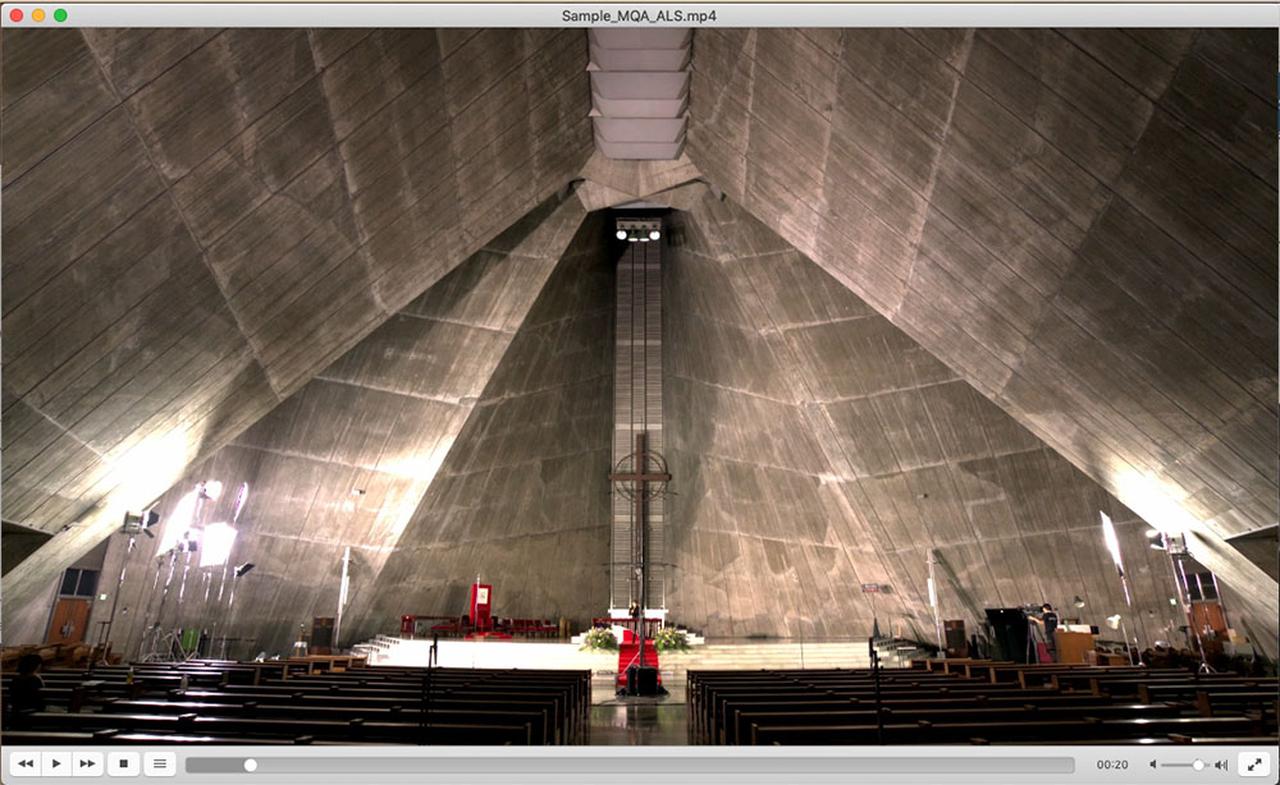
Task: Click the volume slider knob
Action: pos(1198,765)
